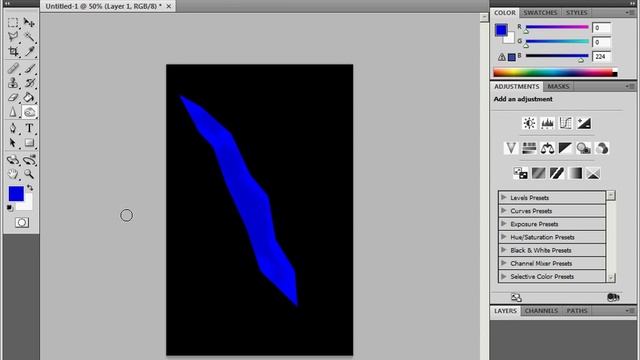The image size is (640, 360).
Task: Expand Channel Mixer Presets
Action: [x=504, y=263]
